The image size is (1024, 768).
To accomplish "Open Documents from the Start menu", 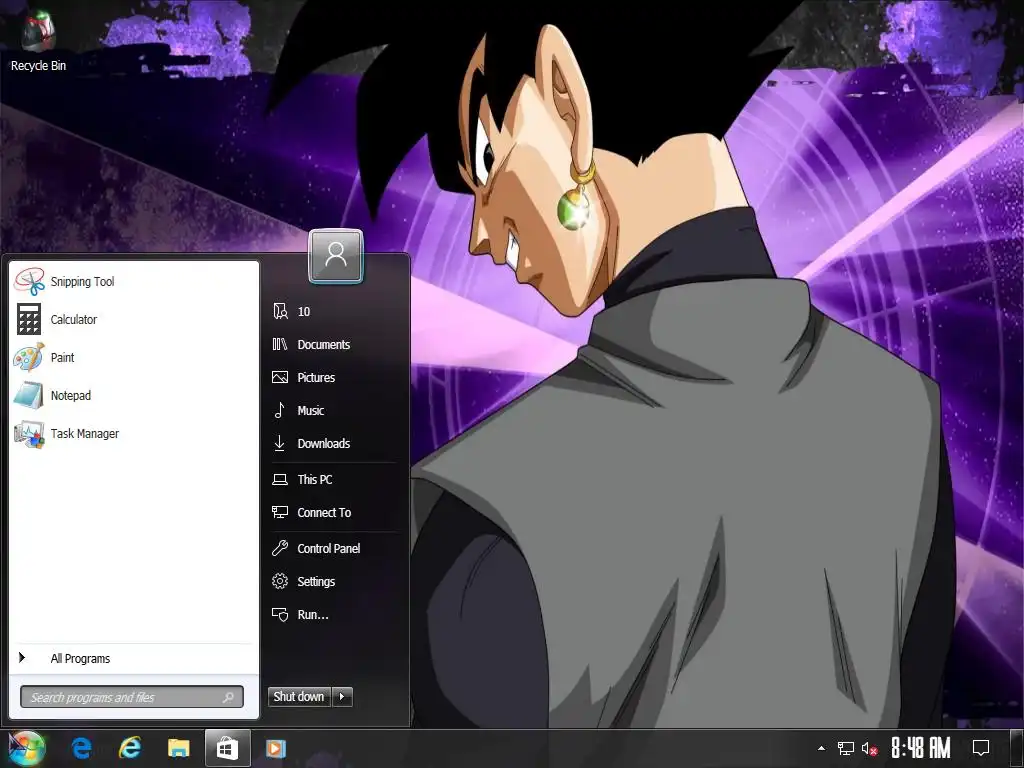I will [334, 344].
